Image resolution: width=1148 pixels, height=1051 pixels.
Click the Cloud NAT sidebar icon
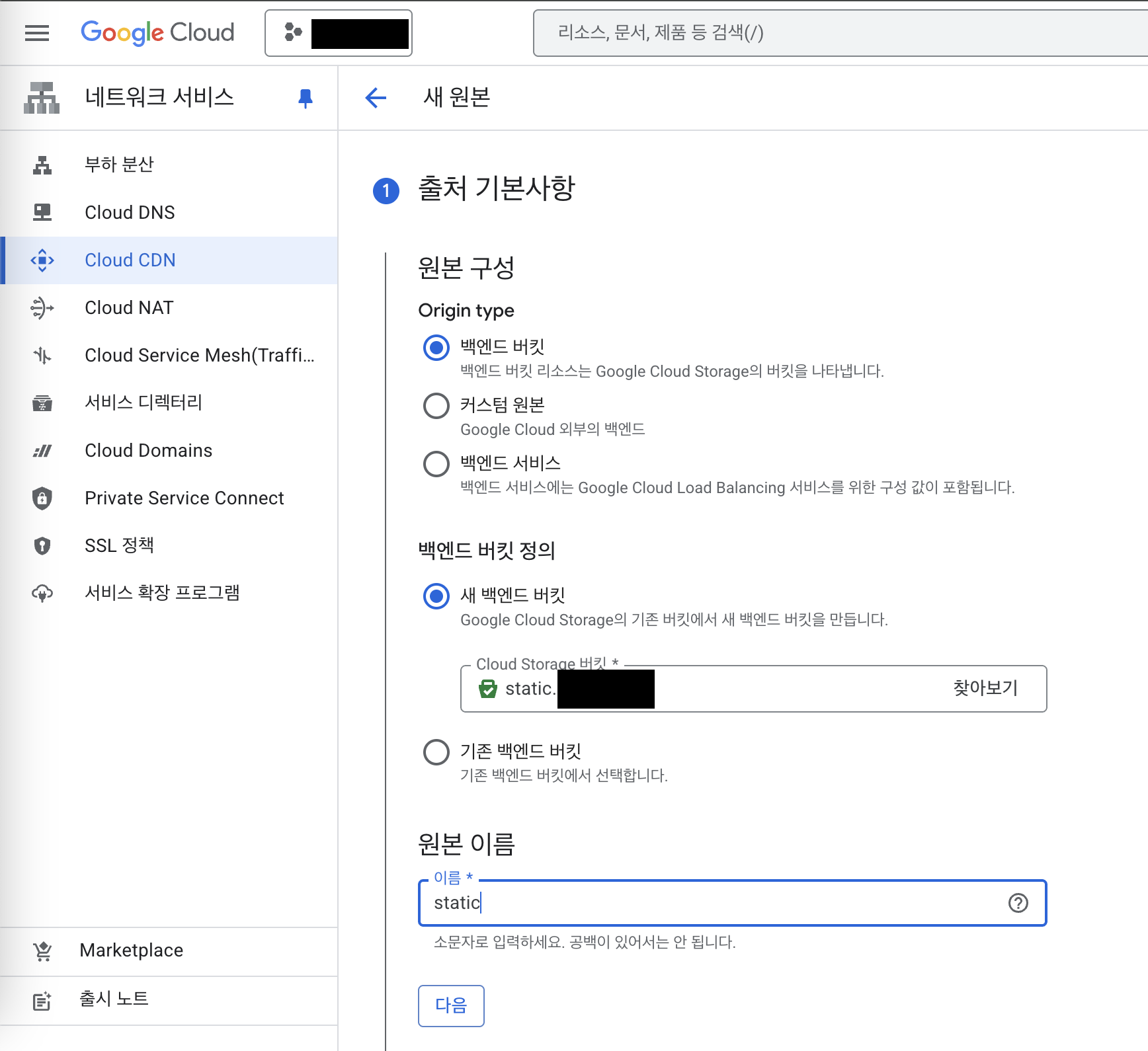pos(42,308)
